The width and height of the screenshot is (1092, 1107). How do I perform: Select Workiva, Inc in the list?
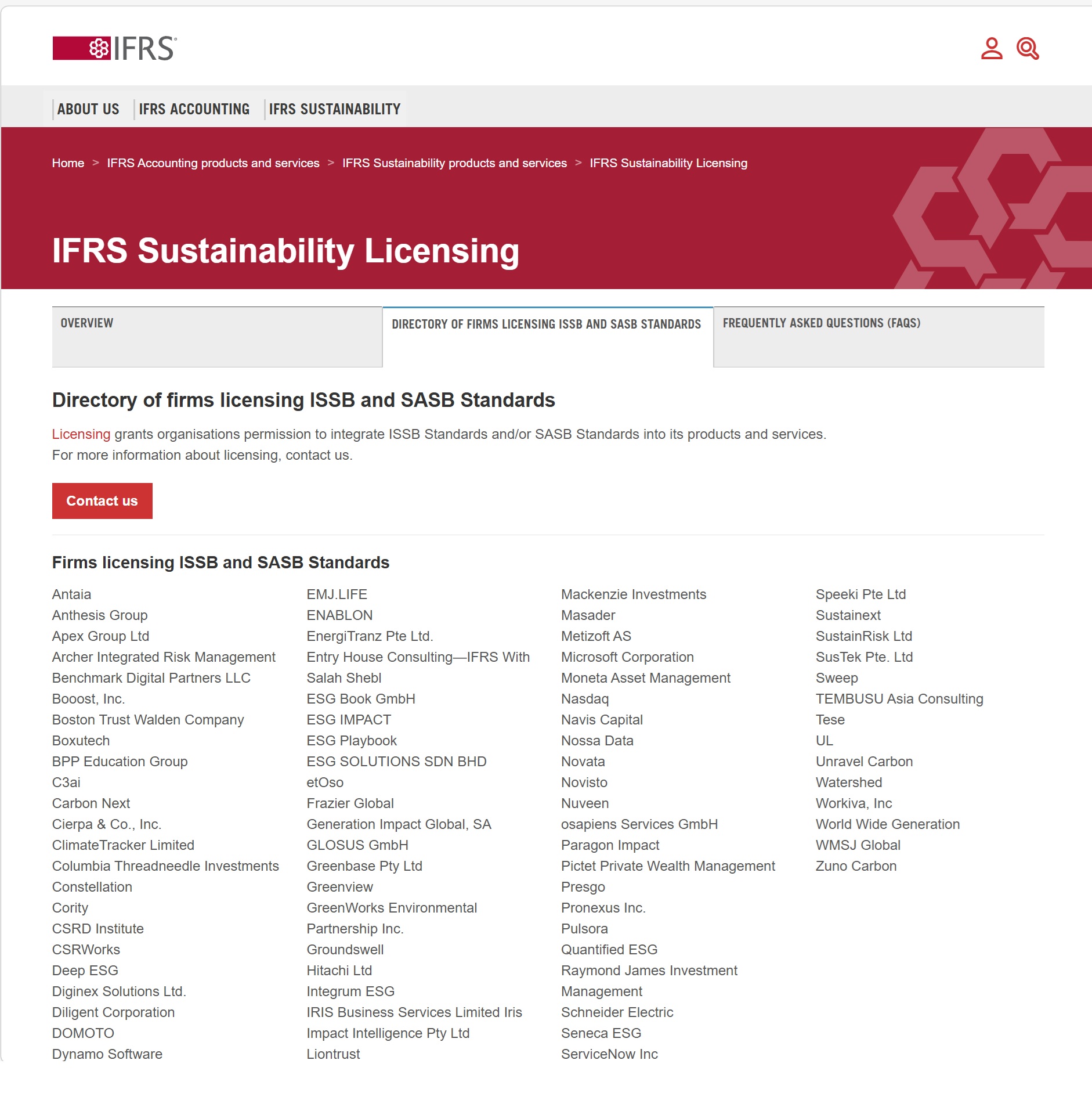coord(854,803)
